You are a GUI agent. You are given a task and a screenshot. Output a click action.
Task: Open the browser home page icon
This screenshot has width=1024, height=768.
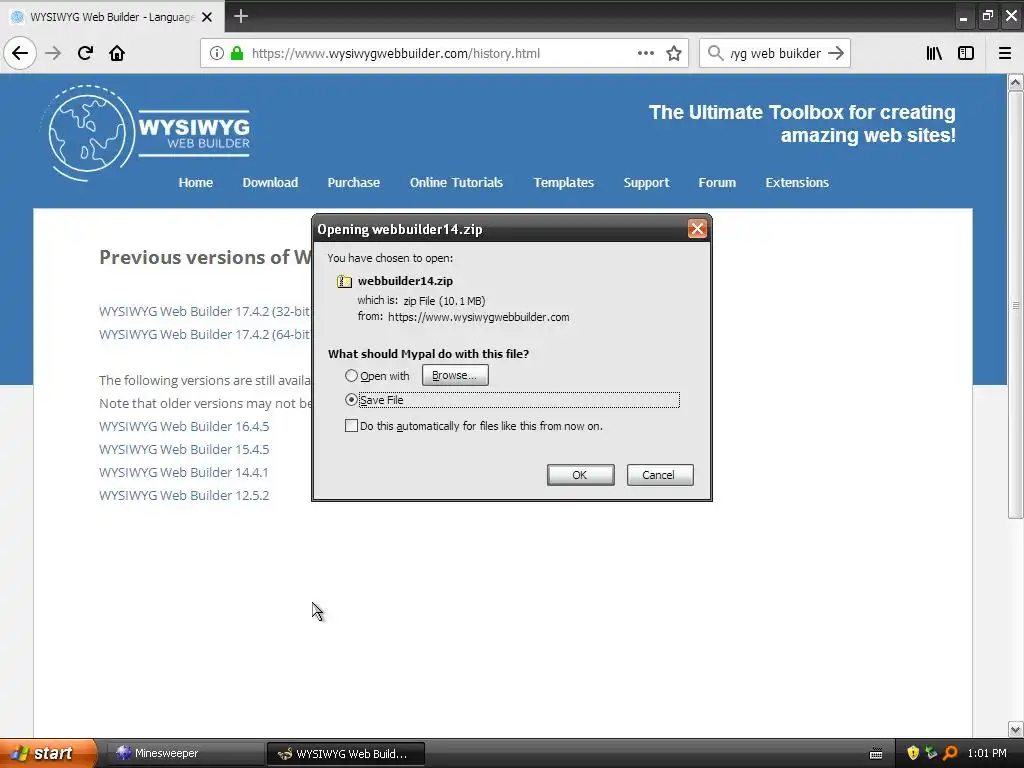[x=117, y=54]
